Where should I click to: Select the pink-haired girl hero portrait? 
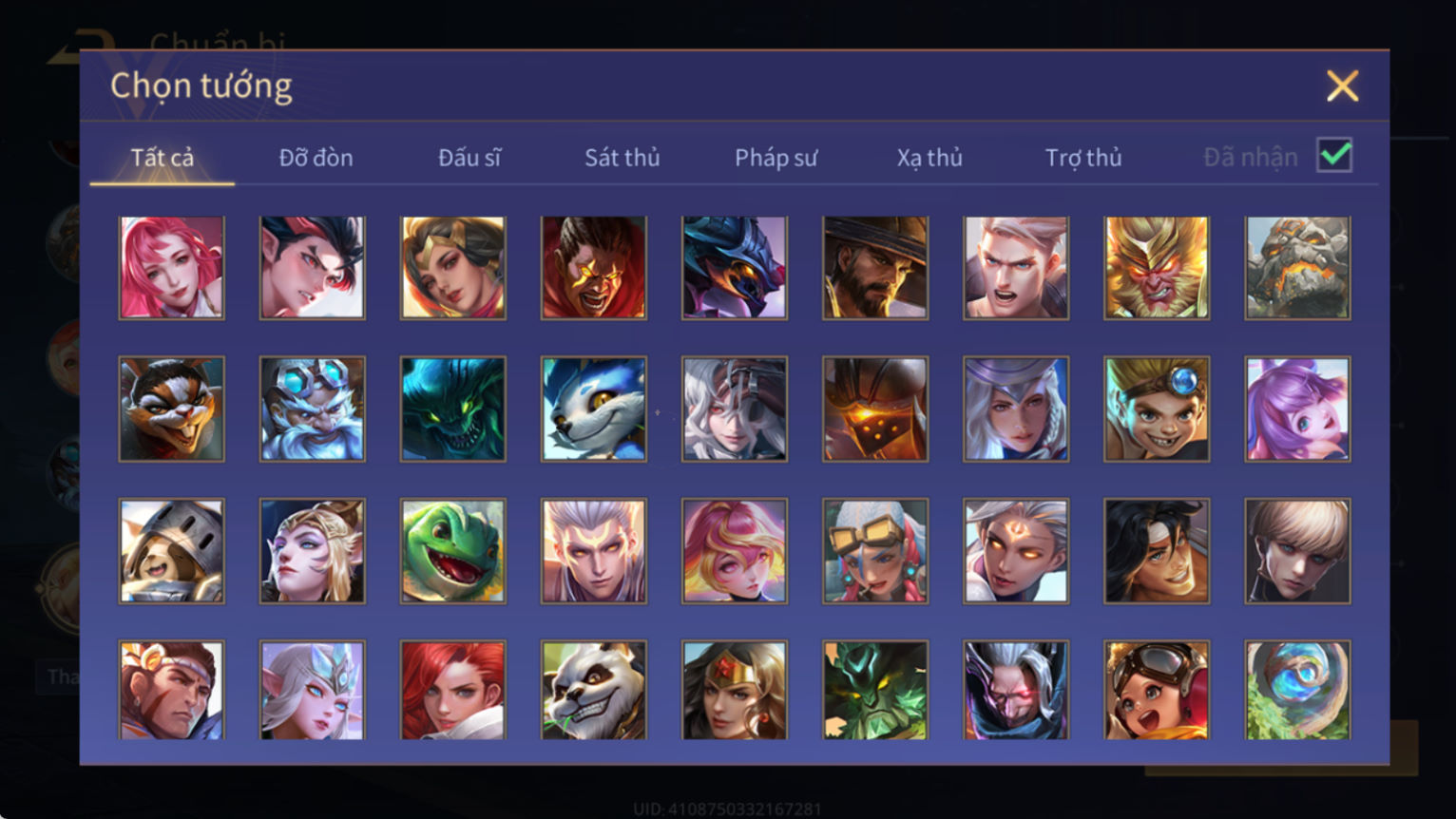pos(172,268)
